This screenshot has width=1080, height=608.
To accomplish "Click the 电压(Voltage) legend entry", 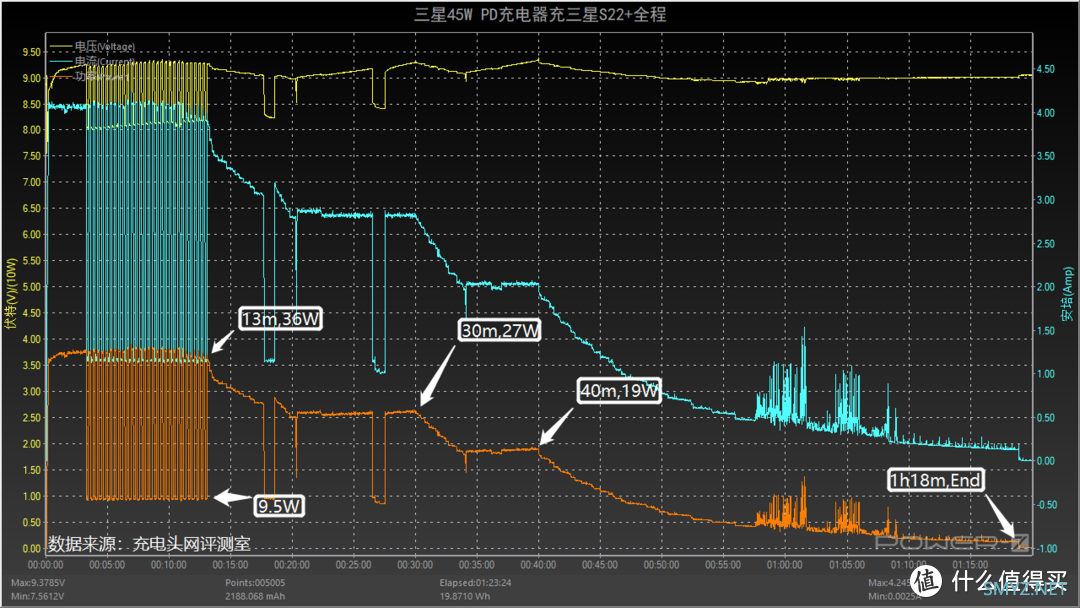I will tap(92, 47).
